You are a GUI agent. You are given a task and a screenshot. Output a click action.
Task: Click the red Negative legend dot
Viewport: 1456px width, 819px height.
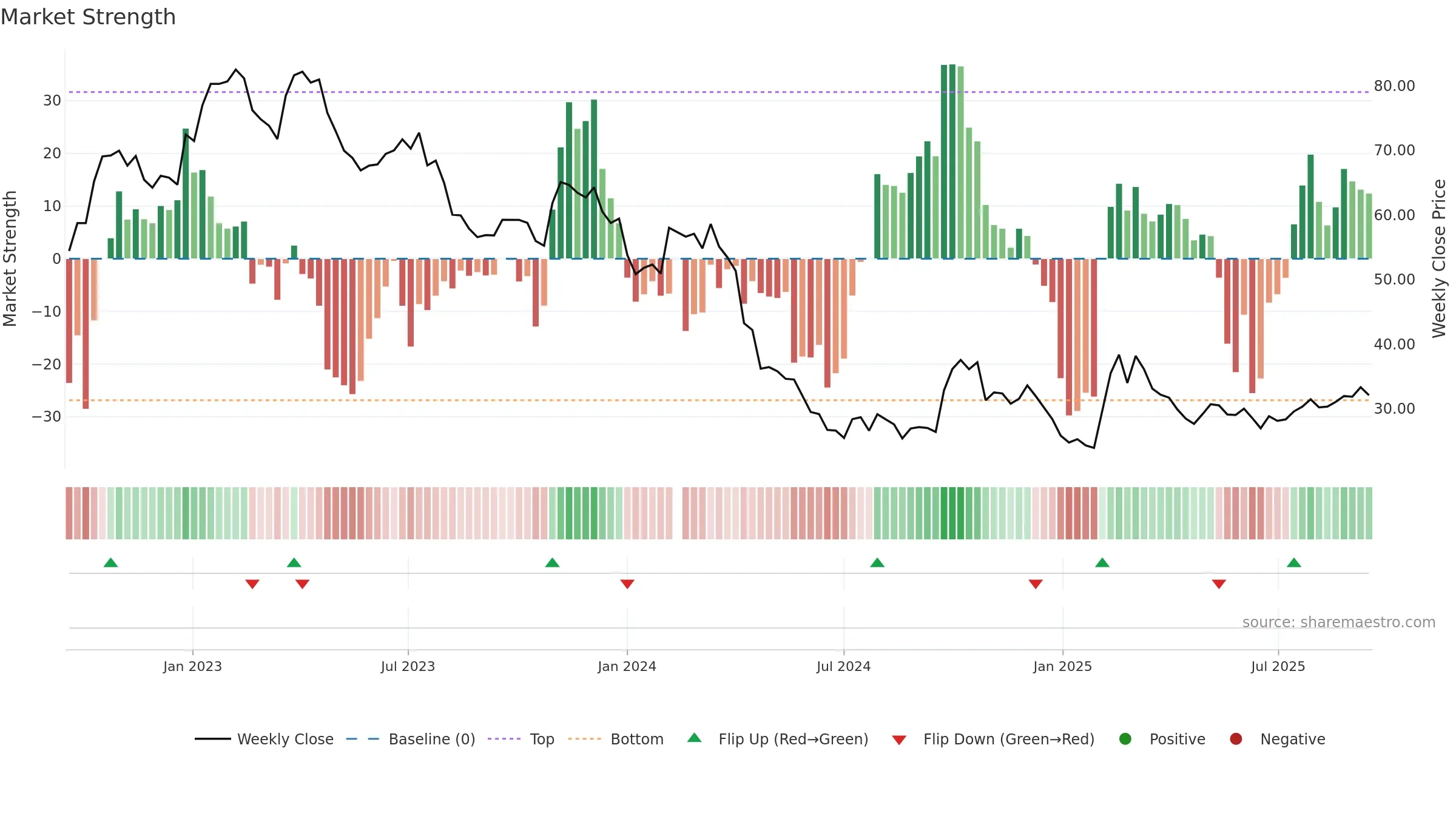tap(1236, 739)
